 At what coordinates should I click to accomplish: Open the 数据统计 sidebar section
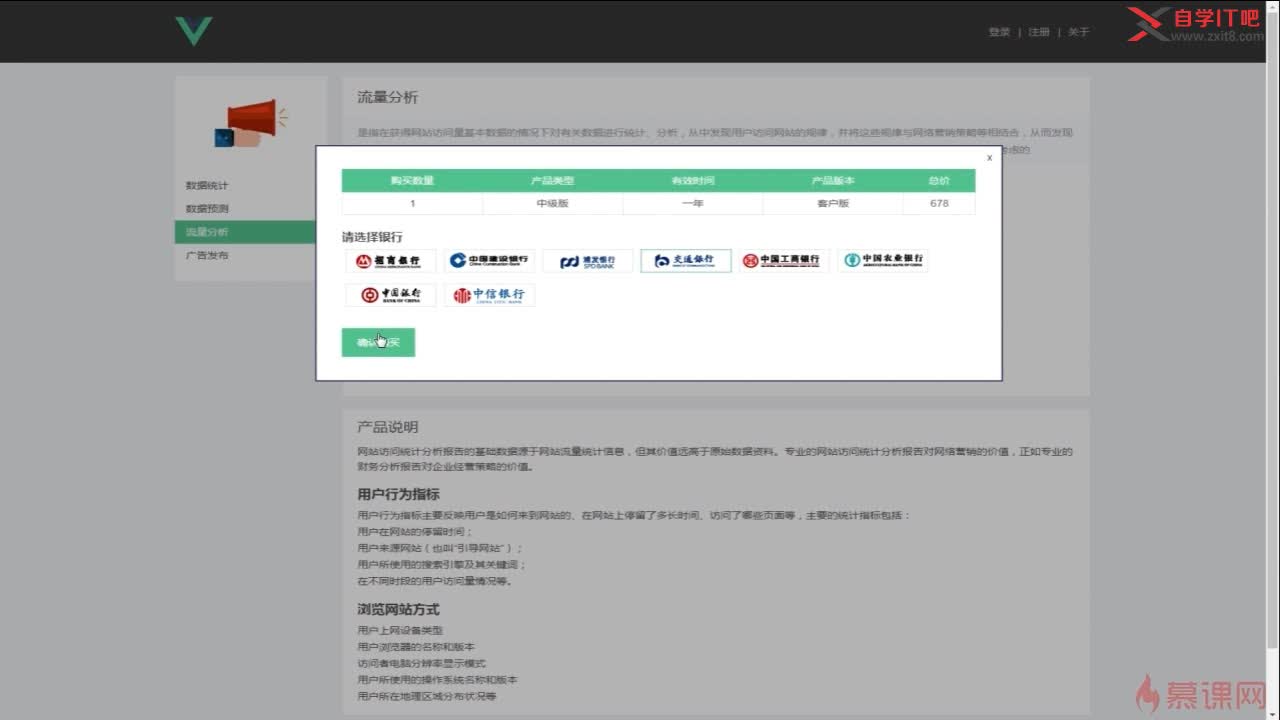tap(210, 186)
